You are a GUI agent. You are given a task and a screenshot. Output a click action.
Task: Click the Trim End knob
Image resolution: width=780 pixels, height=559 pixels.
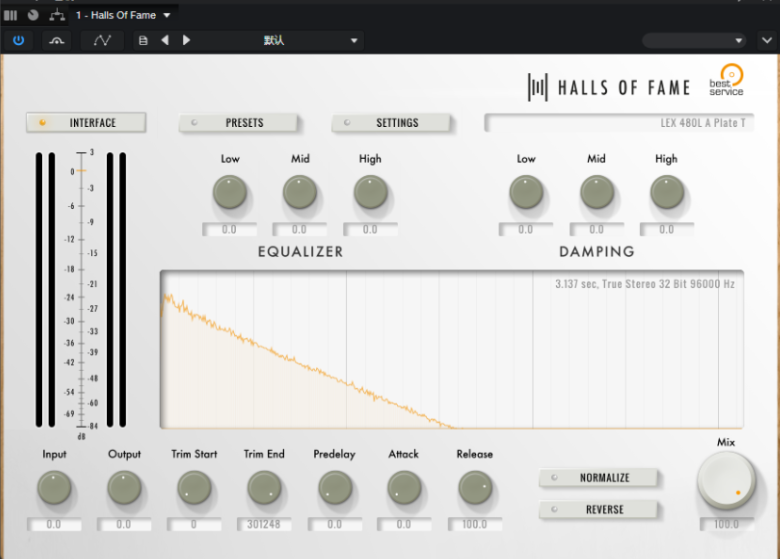pyautogui.click(x=265, y=488)
